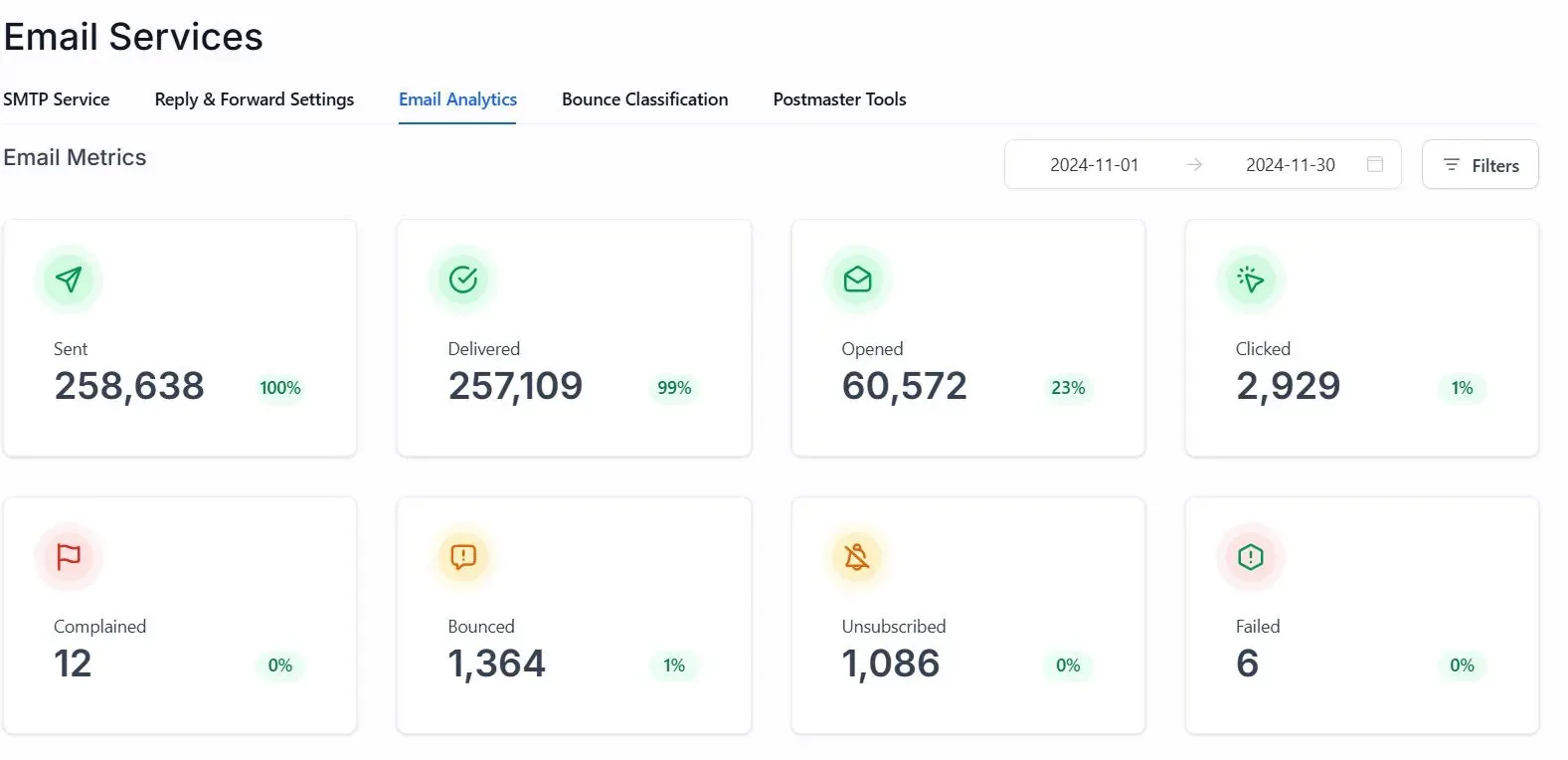Click the Complained count 12
The image size is (1568, 760).
tap(73, 664)
